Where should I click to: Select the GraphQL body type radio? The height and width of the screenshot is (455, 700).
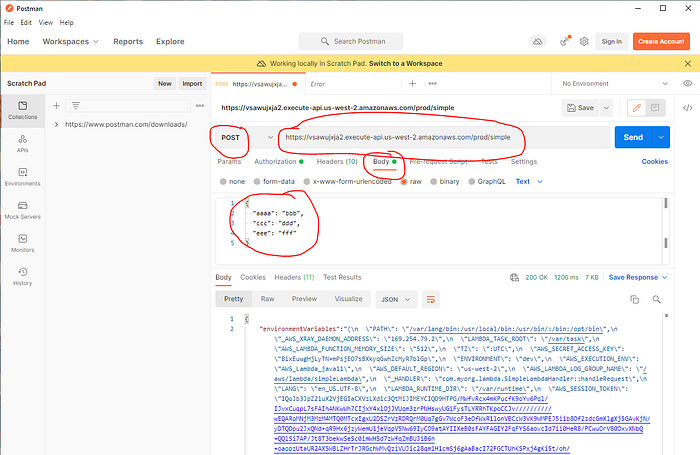coord(472,181)
